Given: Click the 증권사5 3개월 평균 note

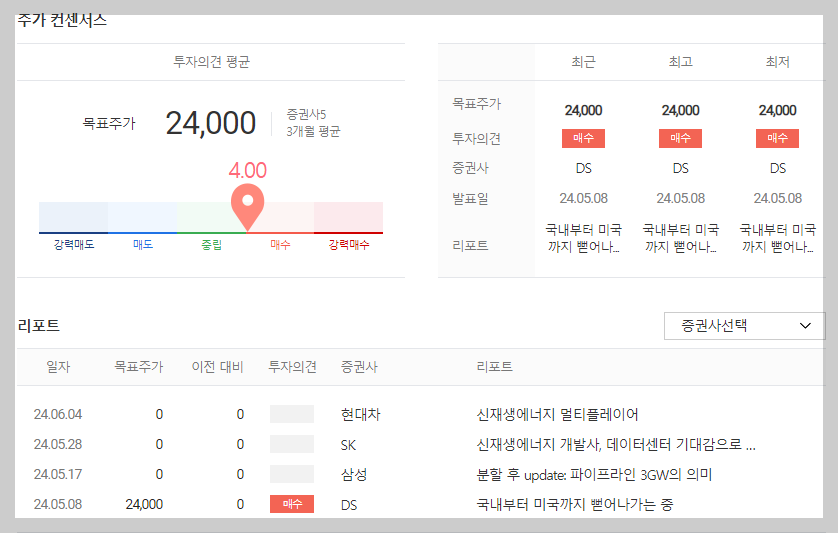Looking at the screenshot, I should pyautogui.click(x=313, y=123).
